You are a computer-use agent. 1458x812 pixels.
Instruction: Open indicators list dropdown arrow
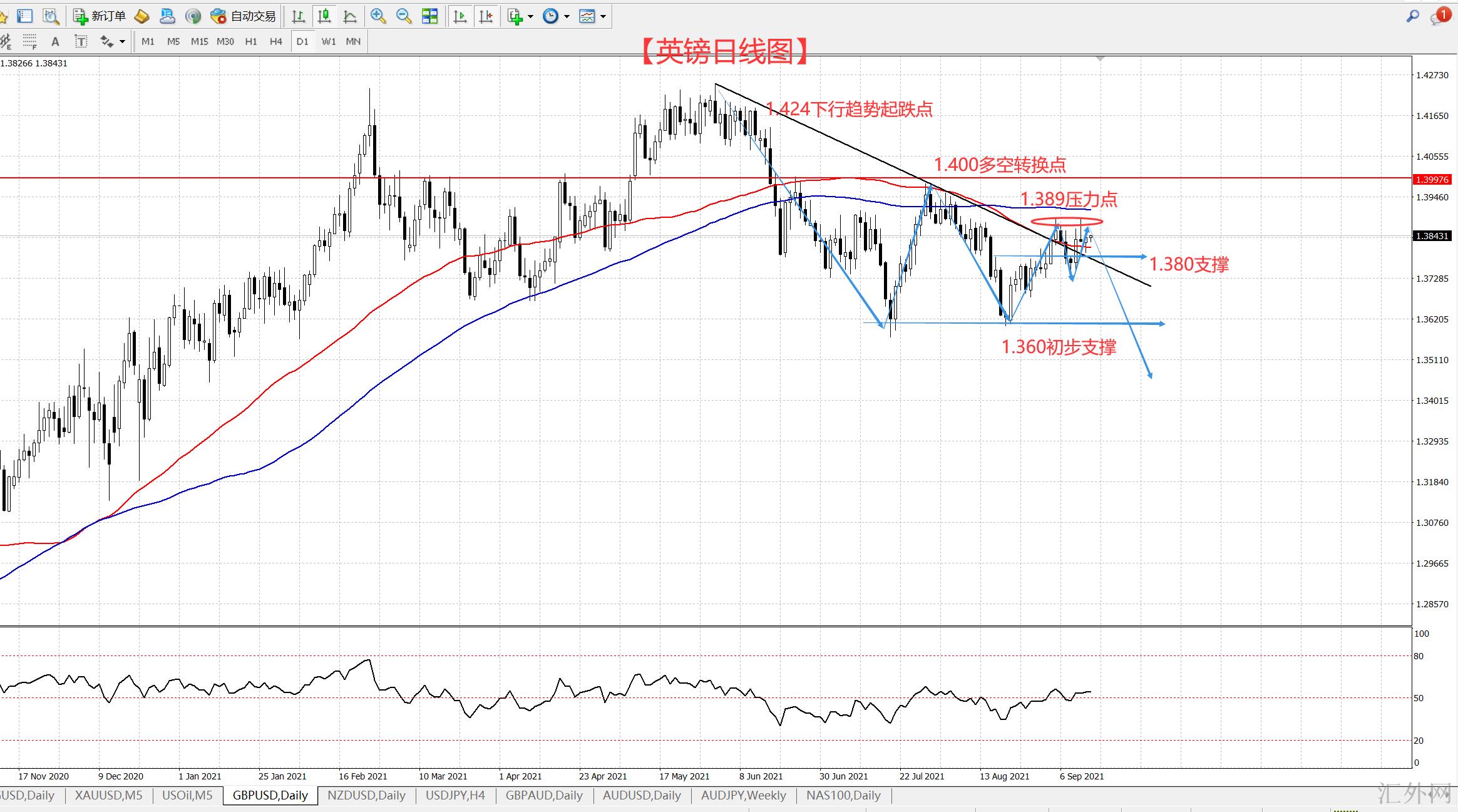(x=531, y=17)
